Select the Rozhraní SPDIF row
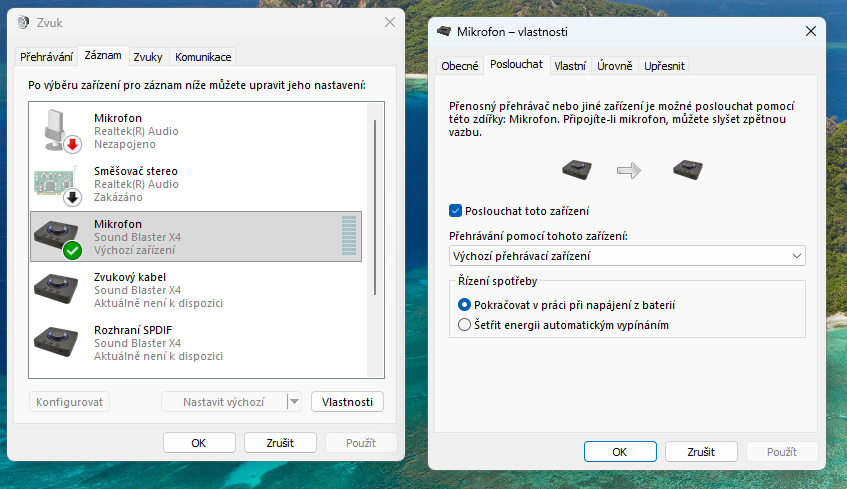847x489 pixels. tap(196, 343)
